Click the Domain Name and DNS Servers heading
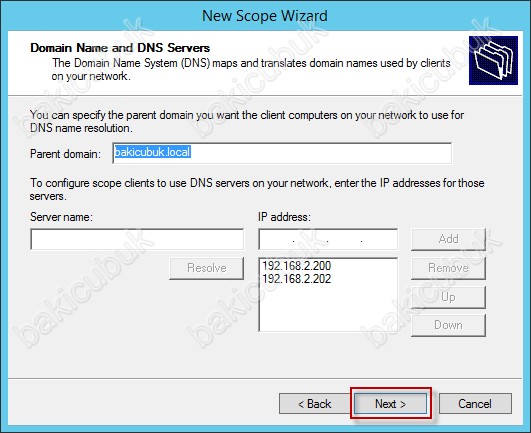The width and height of the screenshot is (531, 433). click(120, 48)
